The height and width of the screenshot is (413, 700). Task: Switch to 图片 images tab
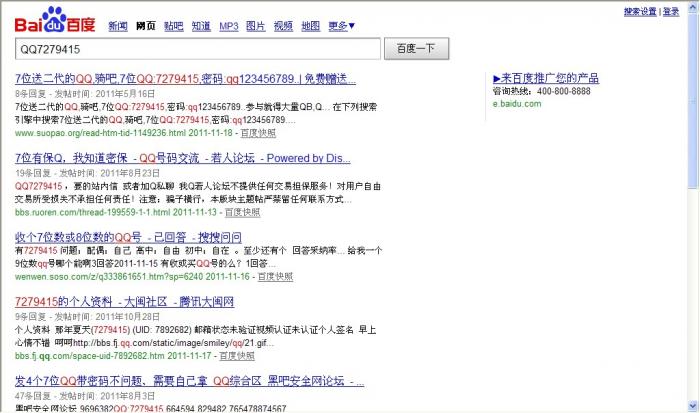[x=255, y=26]
